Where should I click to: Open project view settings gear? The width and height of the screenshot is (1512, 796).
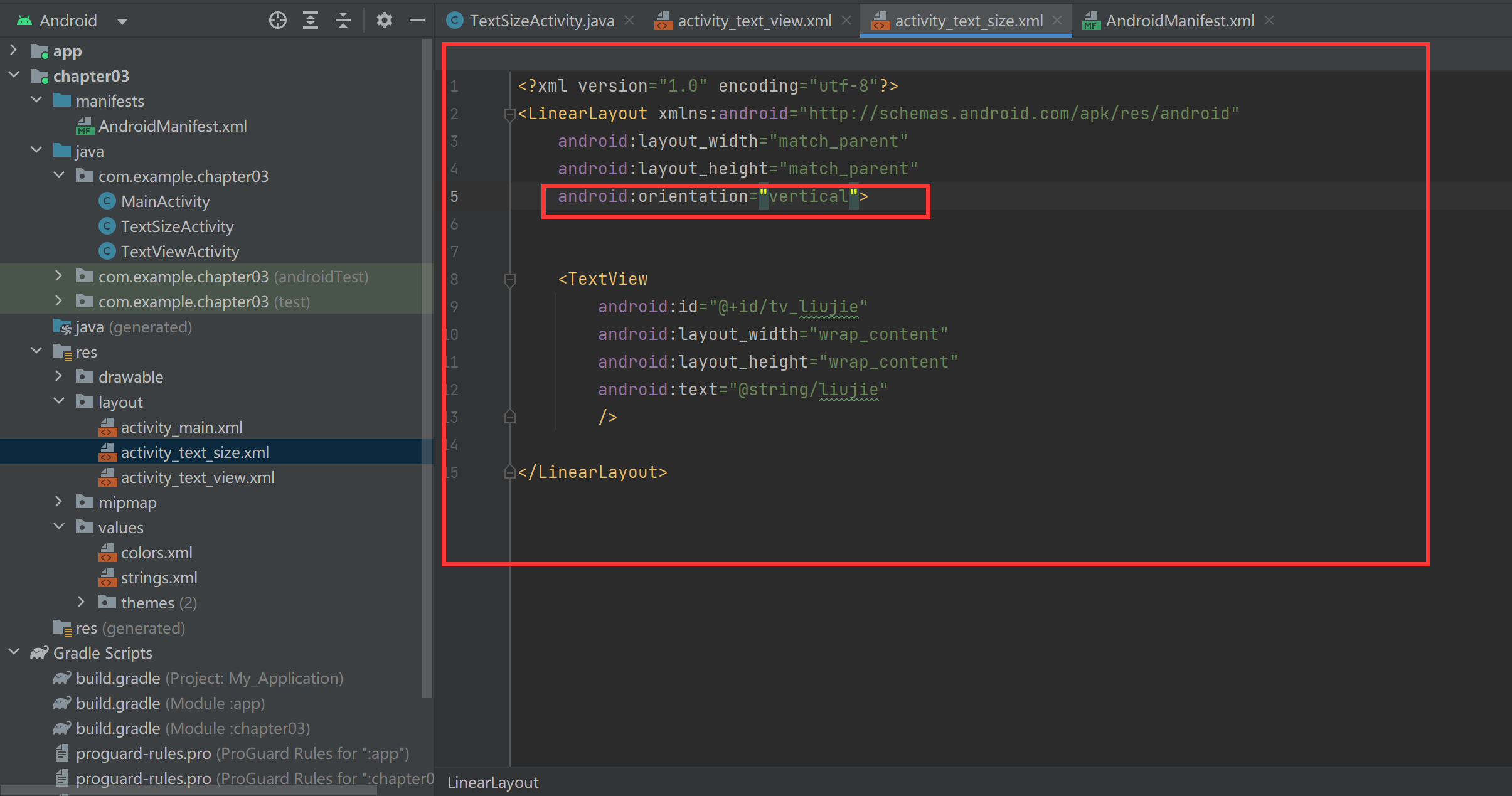(385, 21)
